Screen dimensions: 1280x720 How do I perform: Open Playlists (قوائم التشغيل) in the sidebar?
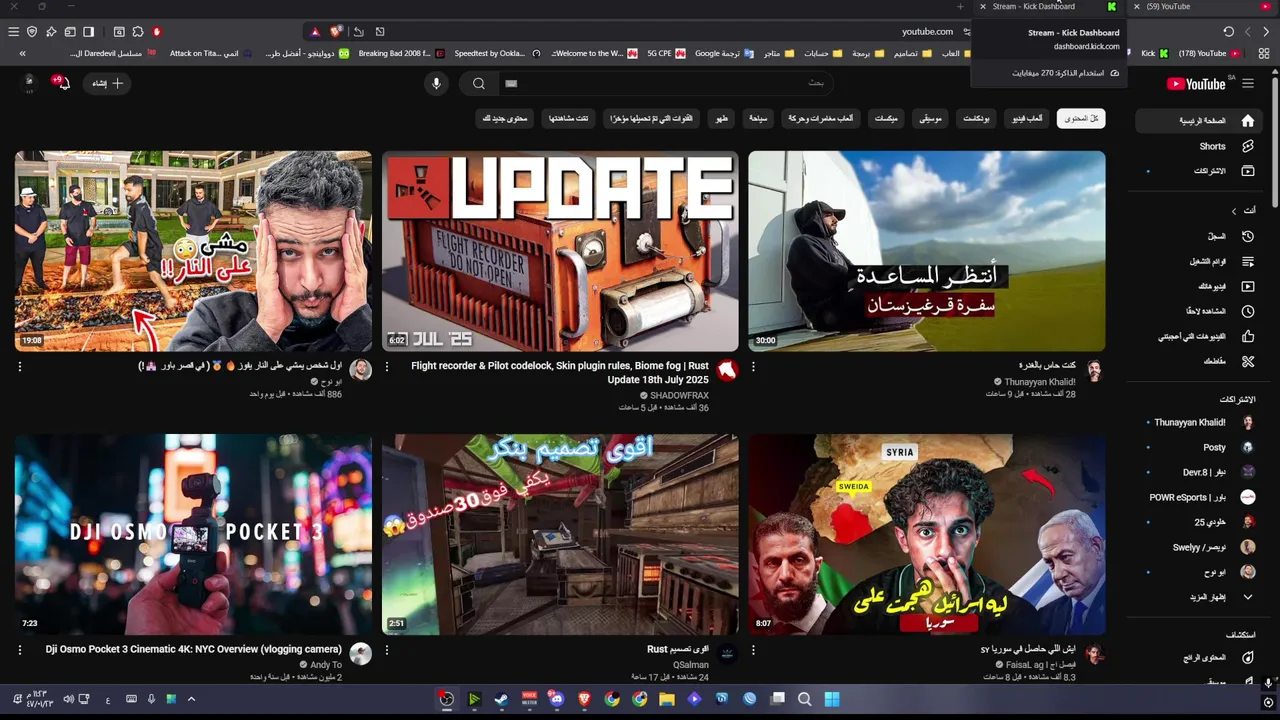(1200, 262)
